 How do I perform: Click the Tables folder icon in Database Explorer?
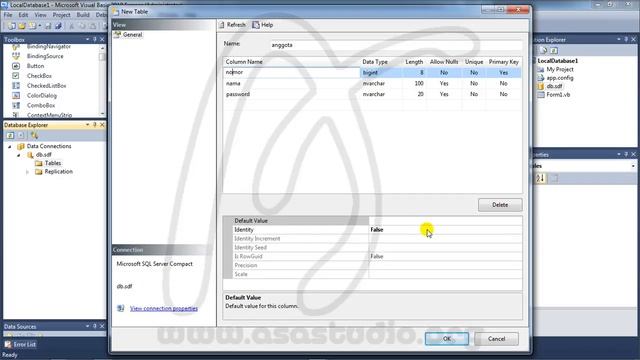coord(39,163)
